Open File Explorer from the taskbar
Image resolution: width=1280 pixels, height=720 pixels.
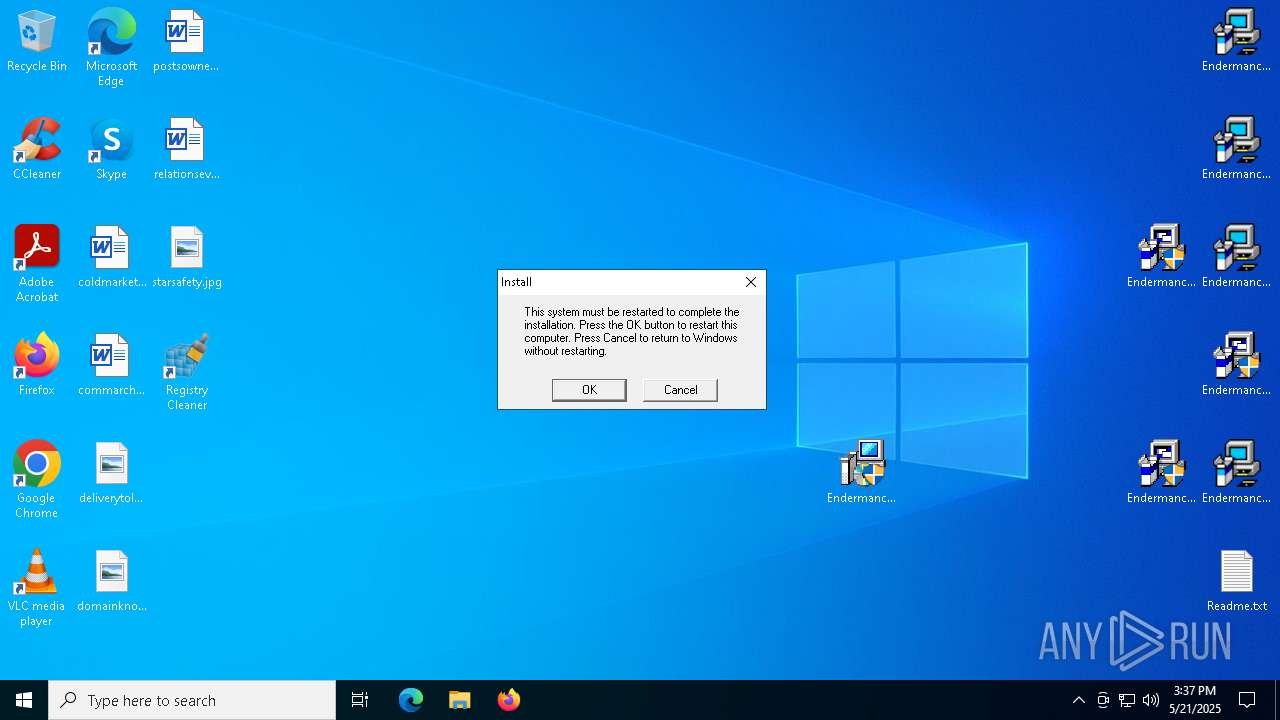click(x=459, y=700)
